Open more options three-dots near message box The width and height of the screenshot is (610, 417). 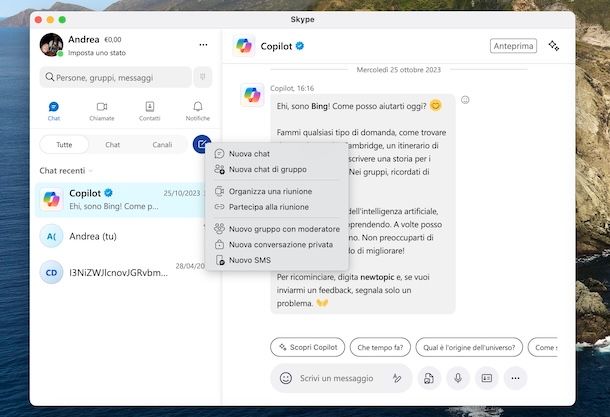click(515, 378)
